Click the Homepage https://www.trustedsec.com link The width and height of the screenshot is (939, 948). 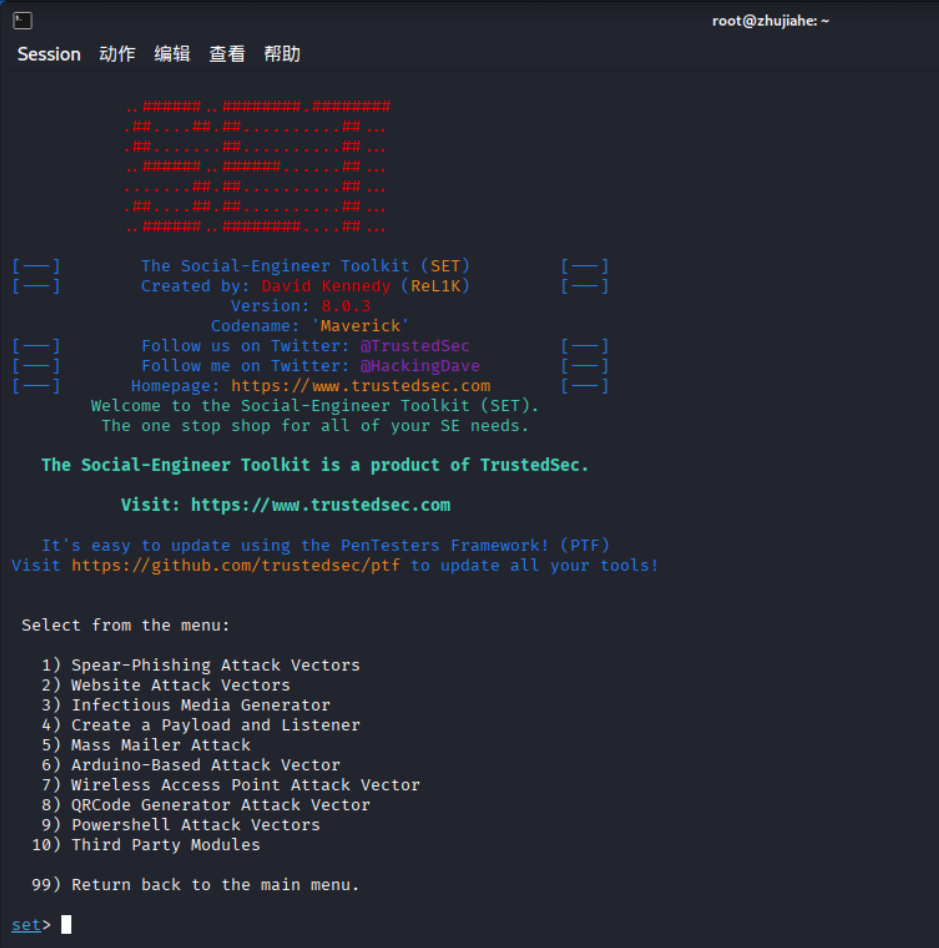361,386
